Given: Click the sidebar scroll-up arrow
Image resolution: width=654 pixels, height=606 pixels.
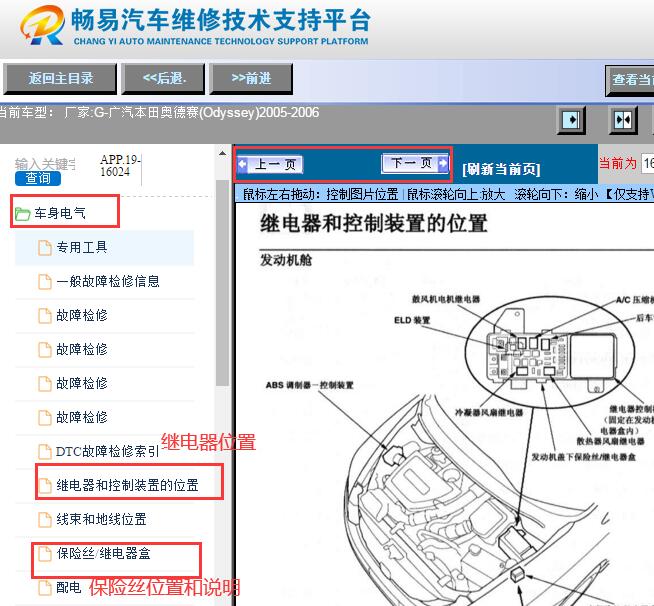Looking at the screenshot, I should pyautogui.click(x=222, y=153).
